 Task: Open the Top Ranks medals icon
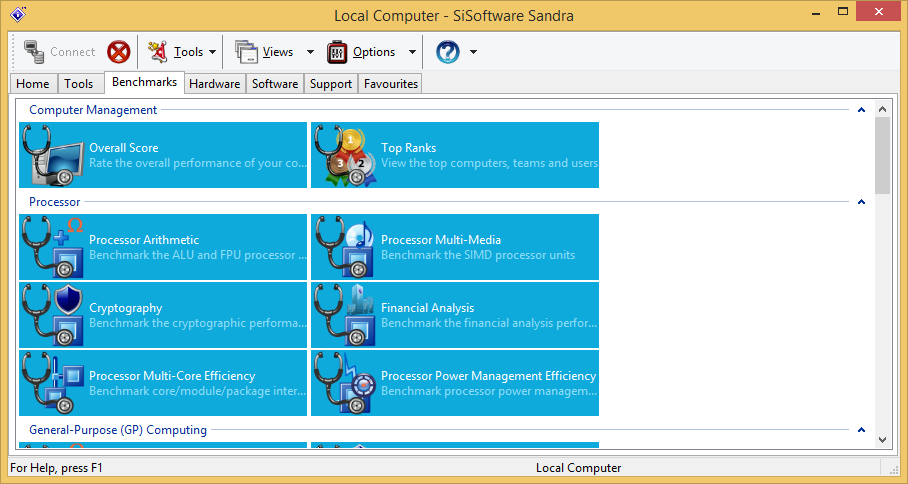point(345,155)
